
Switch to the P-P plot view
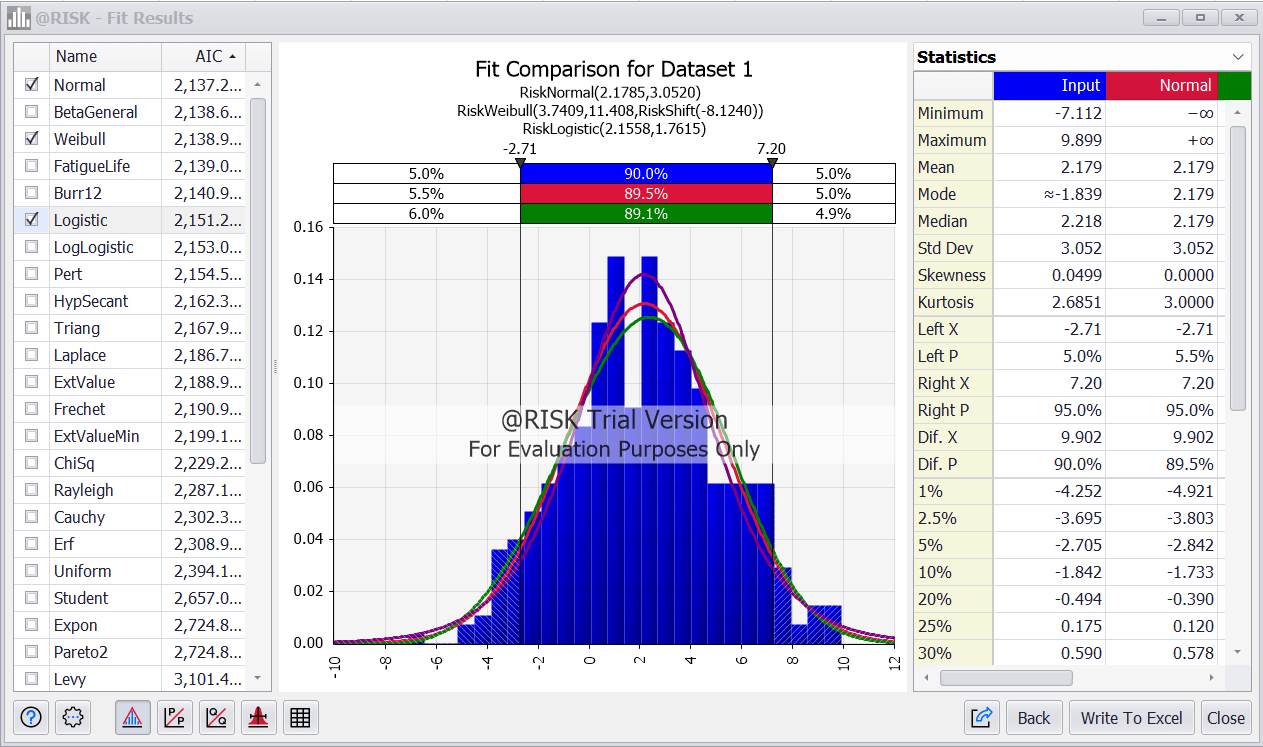[174, 717]
